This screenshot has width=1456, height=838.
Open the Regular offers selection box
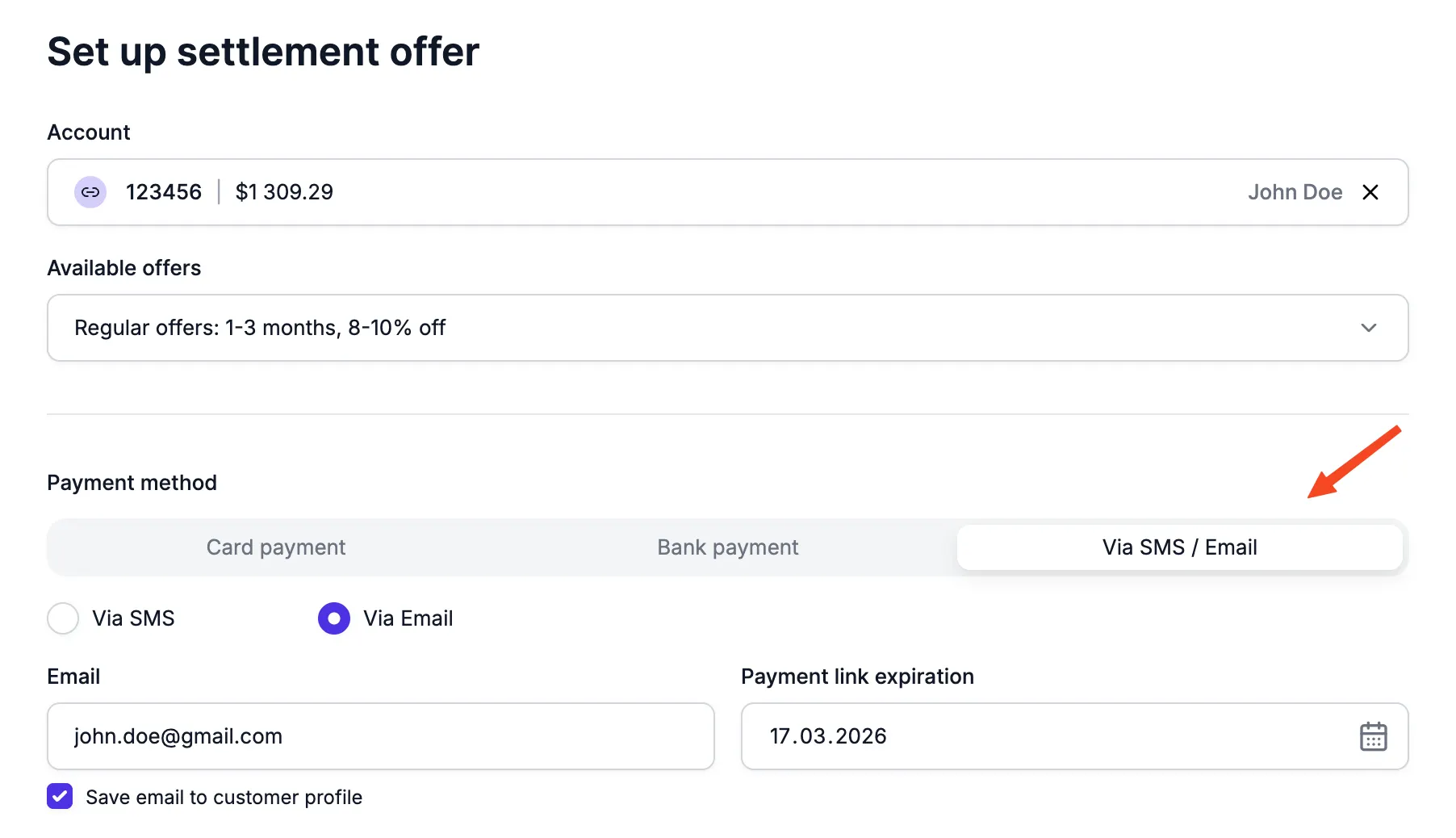726,328
